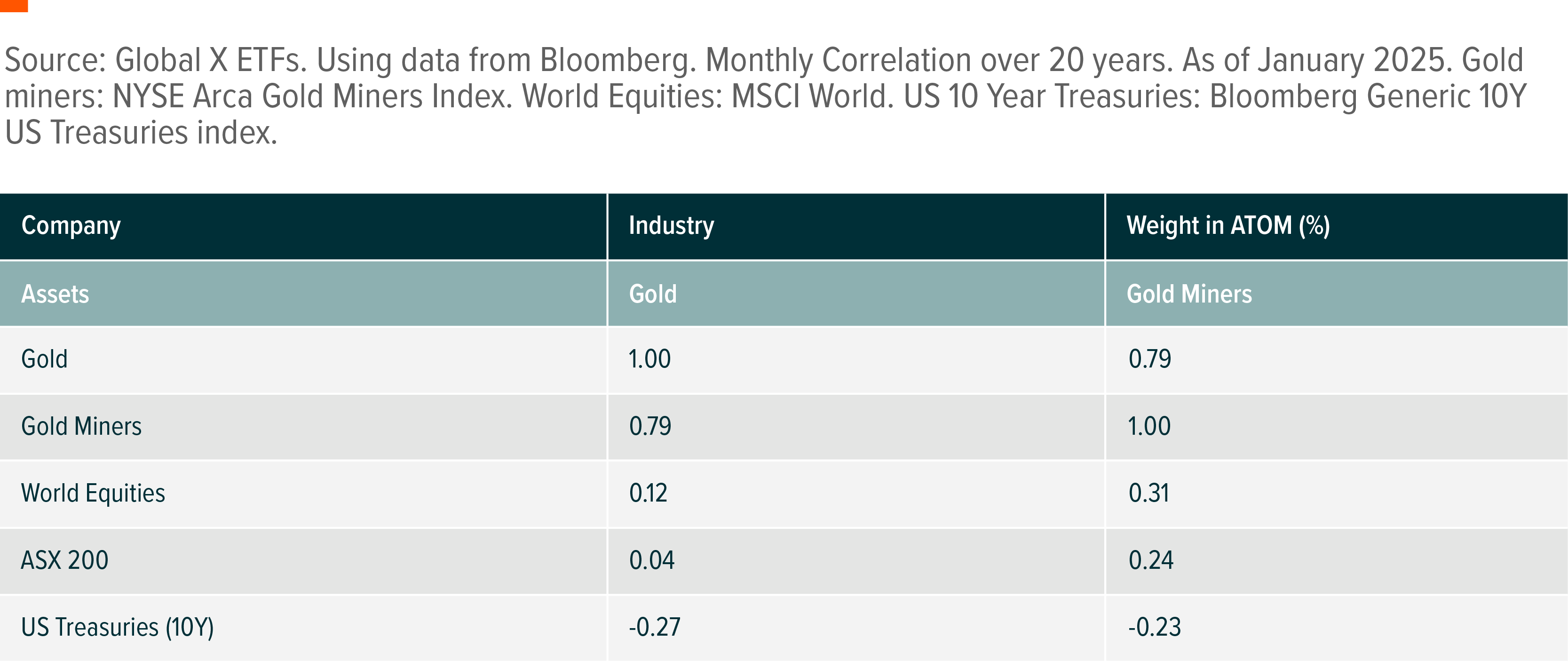This screenshot has width=1568, height=662.
Task: Click the Company column header
Action: (x=71, y=226)
